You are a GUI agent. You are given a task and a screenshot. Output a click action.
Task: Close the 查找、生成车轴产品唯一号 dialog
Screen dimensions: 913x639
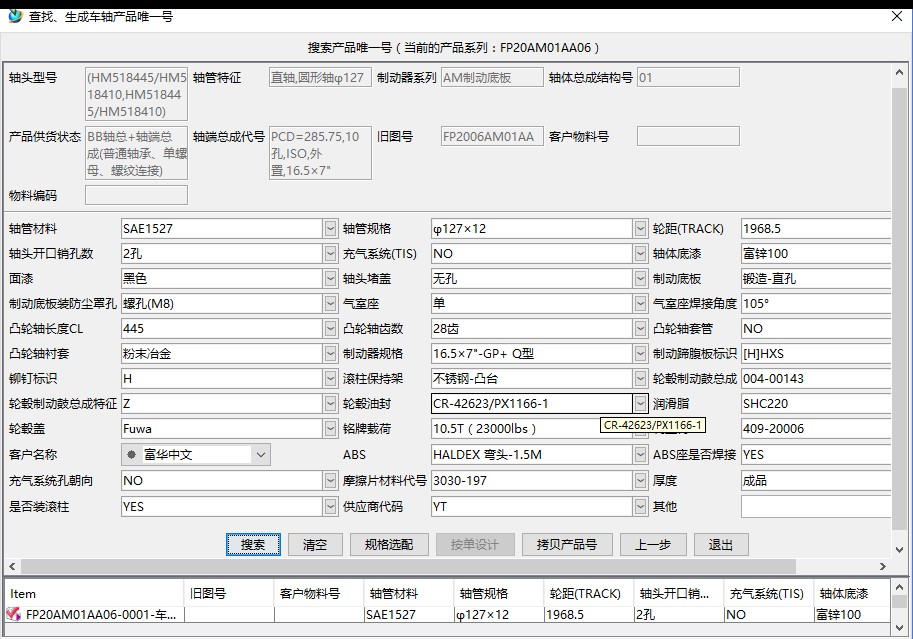895,16
